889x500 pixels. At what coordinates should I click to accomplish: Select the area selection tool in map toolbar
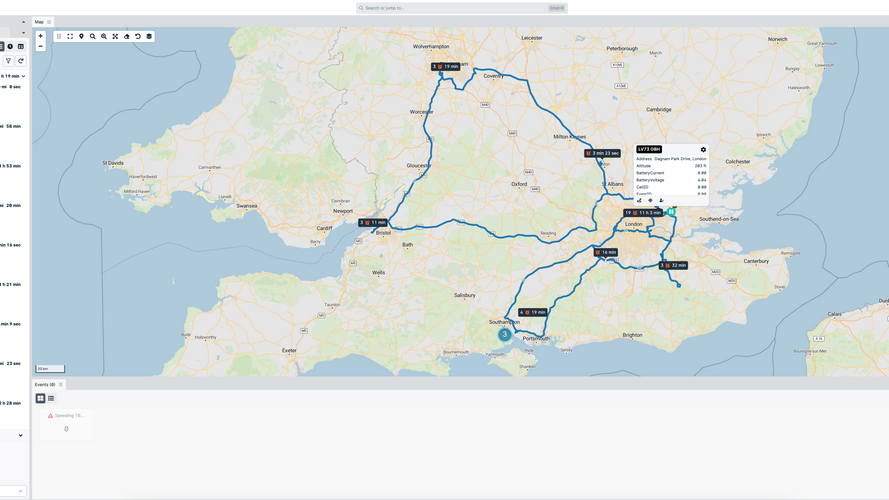[70, 36]
